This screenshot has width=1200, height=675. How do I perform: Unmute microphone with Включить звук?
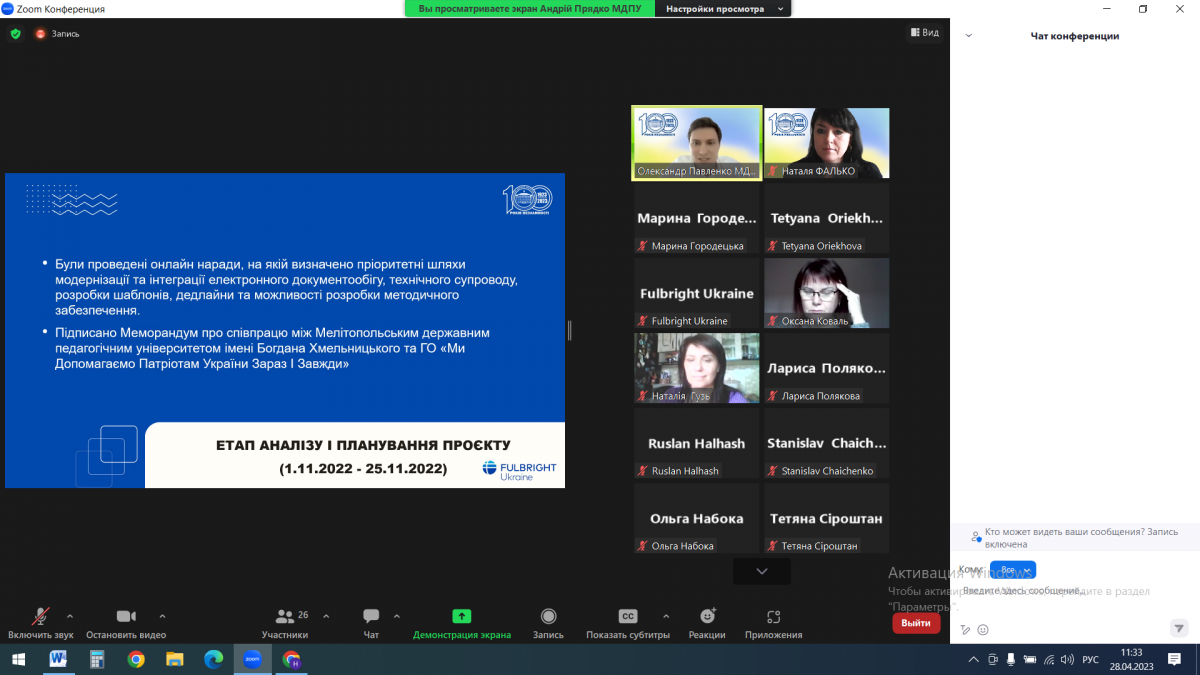(x=41, y=617)
